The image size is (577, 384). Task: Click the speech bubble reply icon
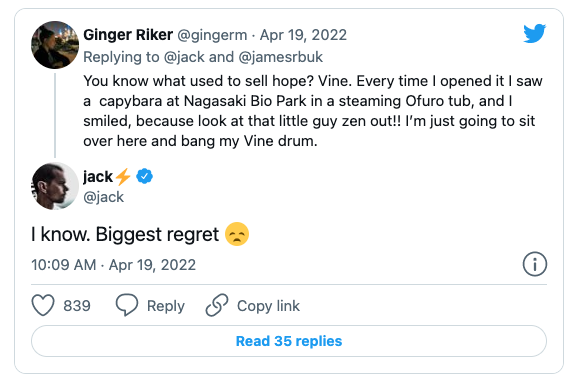[127, 305]
